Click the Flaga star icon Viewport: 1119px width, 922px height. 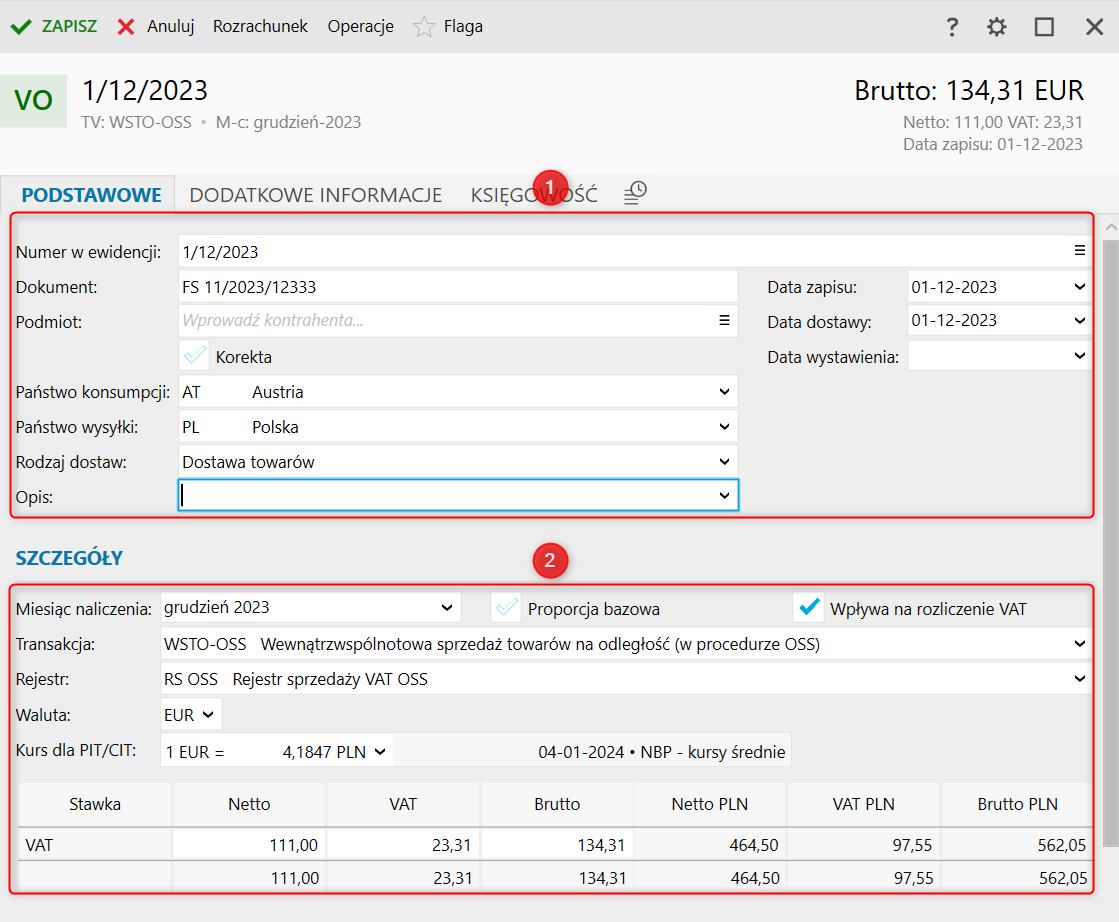click(x=425, y=27)
